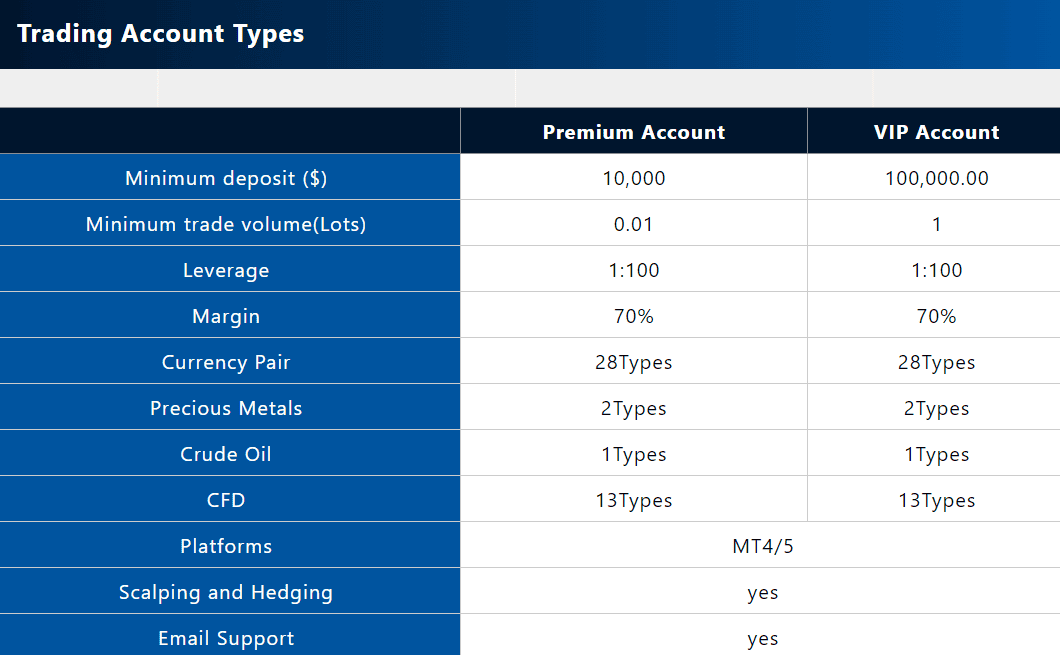Click the 'CFD' row label
This screenshot has height=655, width=1060.
pyautogui.click(x=226, y=500)
